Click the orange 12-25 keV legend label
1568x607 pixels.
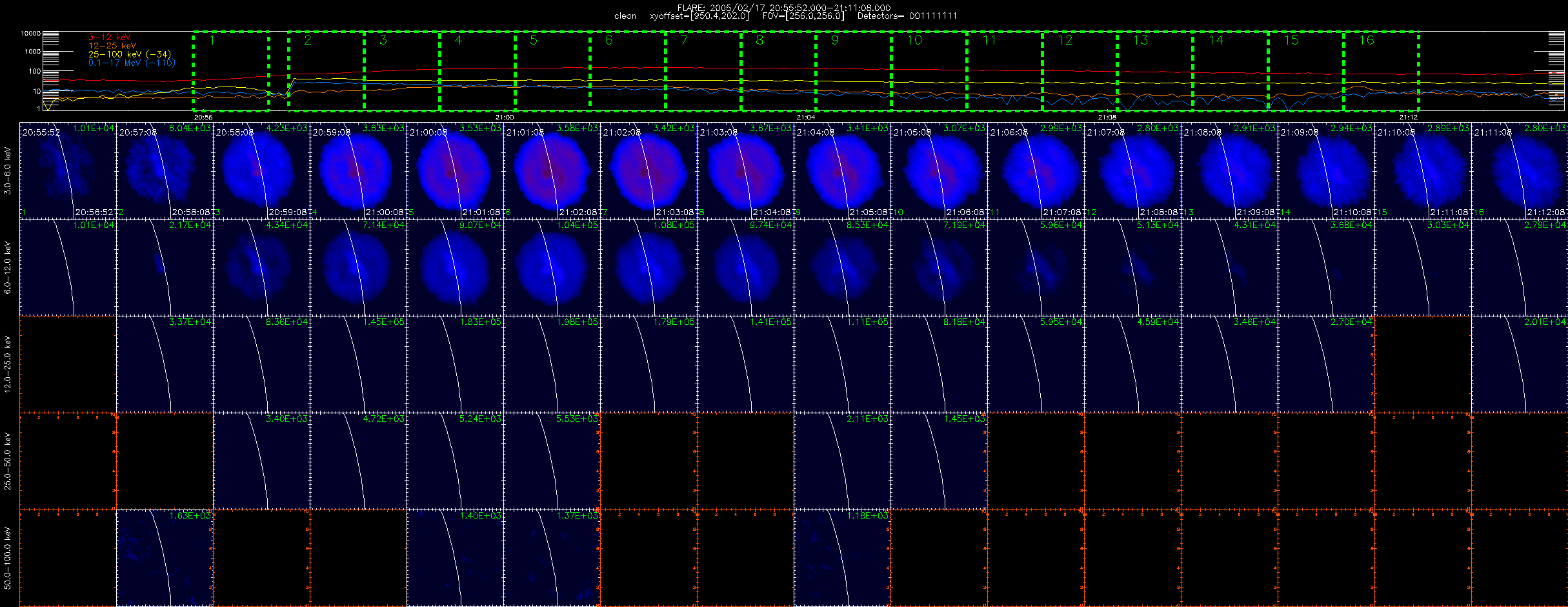click(112, 46)
